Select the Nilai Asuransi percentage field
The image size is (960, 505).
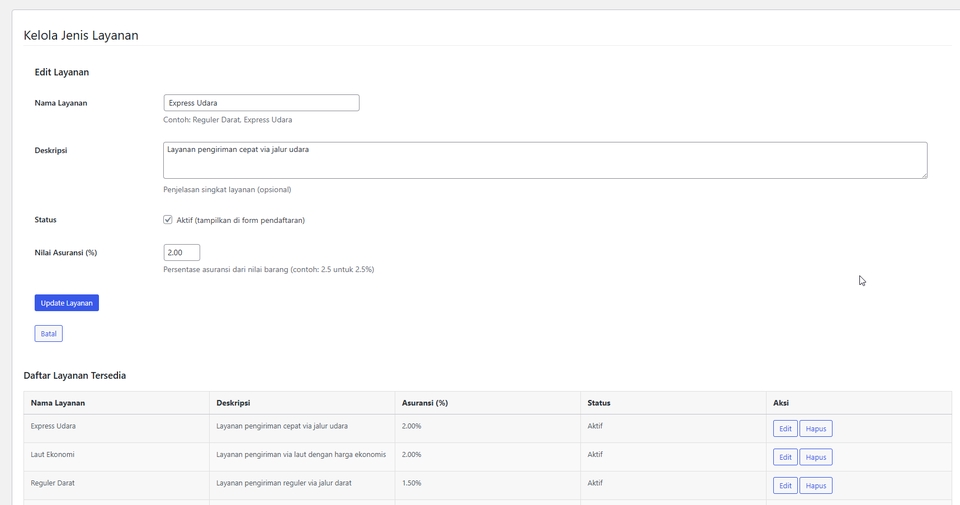(x=182, y=252)
